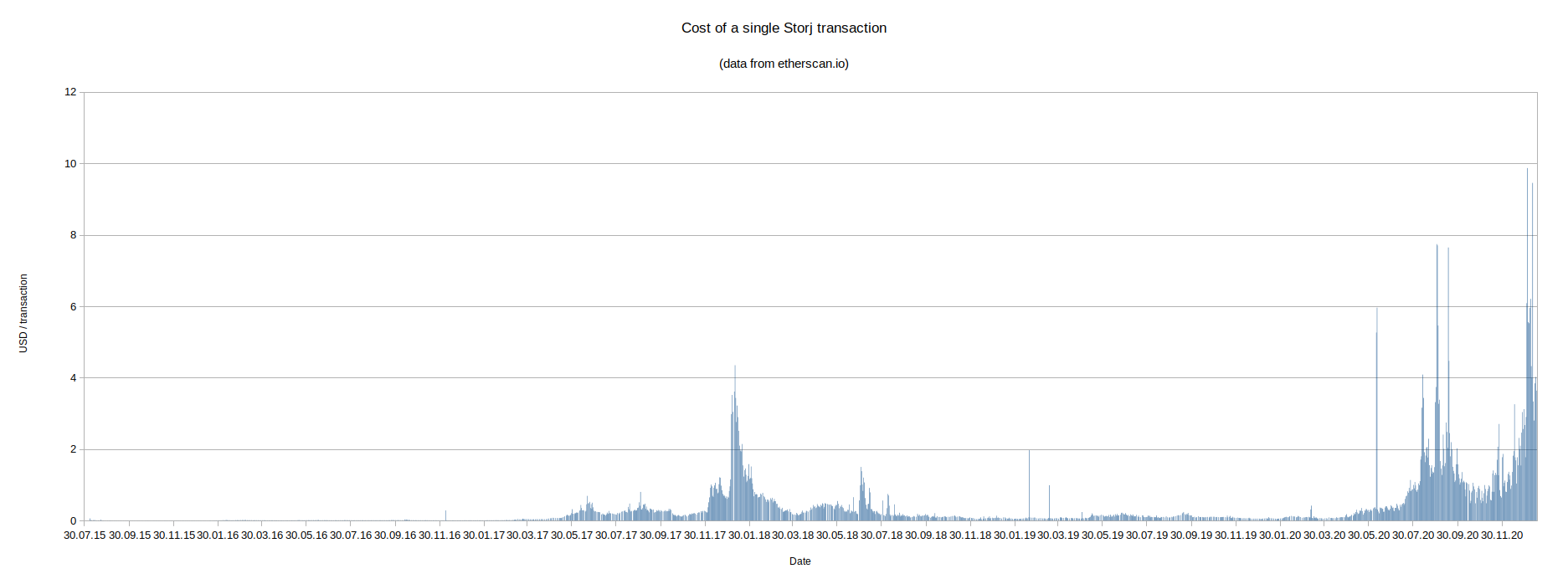The width and height of the screenshot is (1568, 584).
Task: Click the date label 30.07.18
Action: [x=882, y=535]
